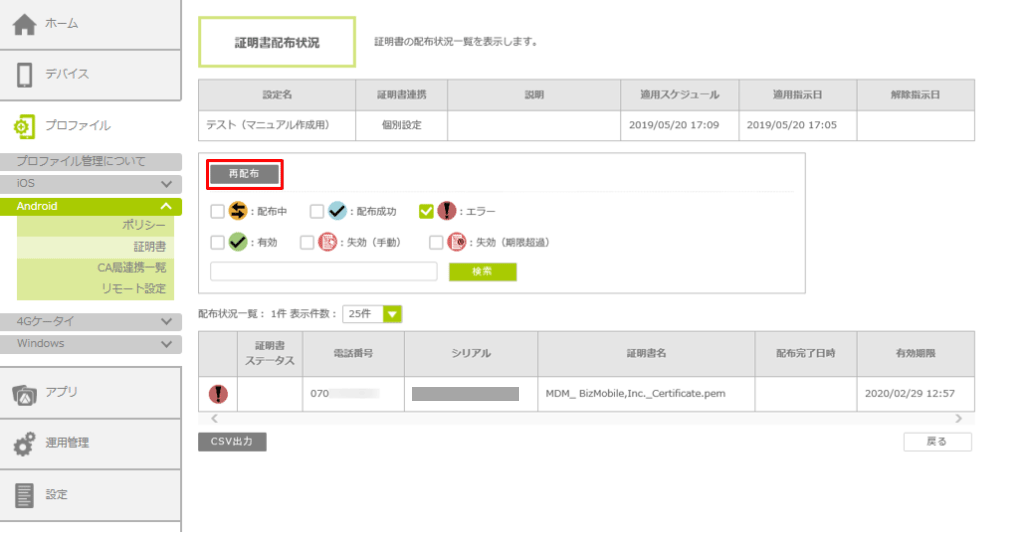The height and width of the screenshot is (537, 1024).
Task: Enable the 配布中 checkbox
Action: click(x=217, y=212)
